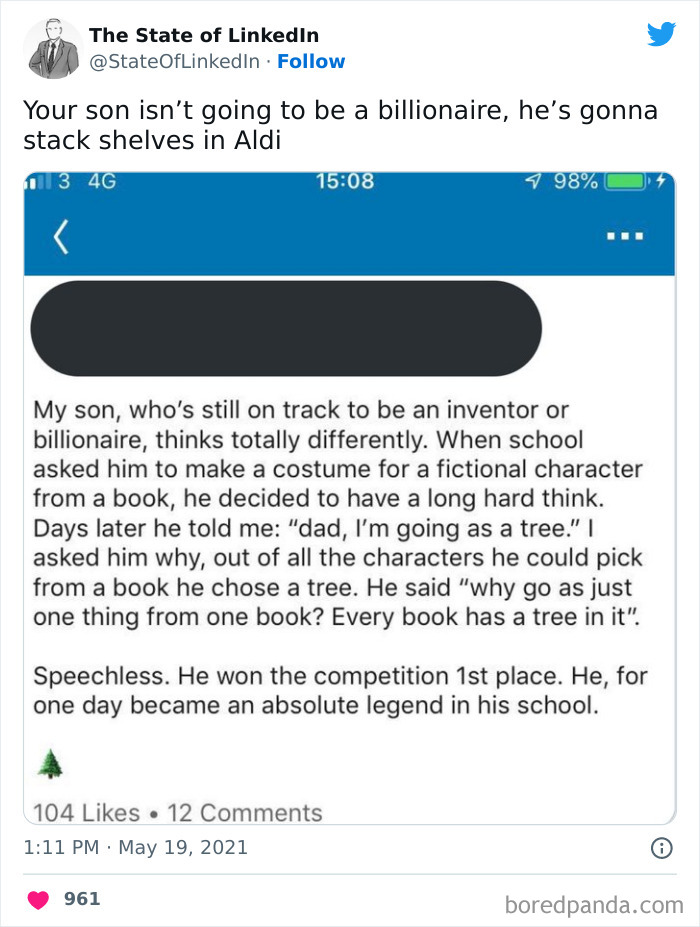Click the Follow button
This screenshot has width=700, height=927.
[313, 62]
